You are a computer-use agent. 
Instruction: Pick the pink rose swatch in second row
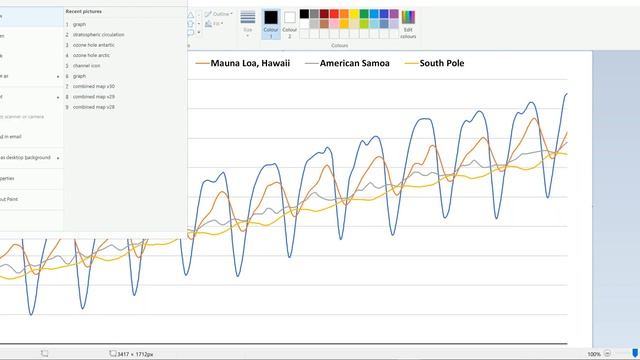[x=334, y=24]
